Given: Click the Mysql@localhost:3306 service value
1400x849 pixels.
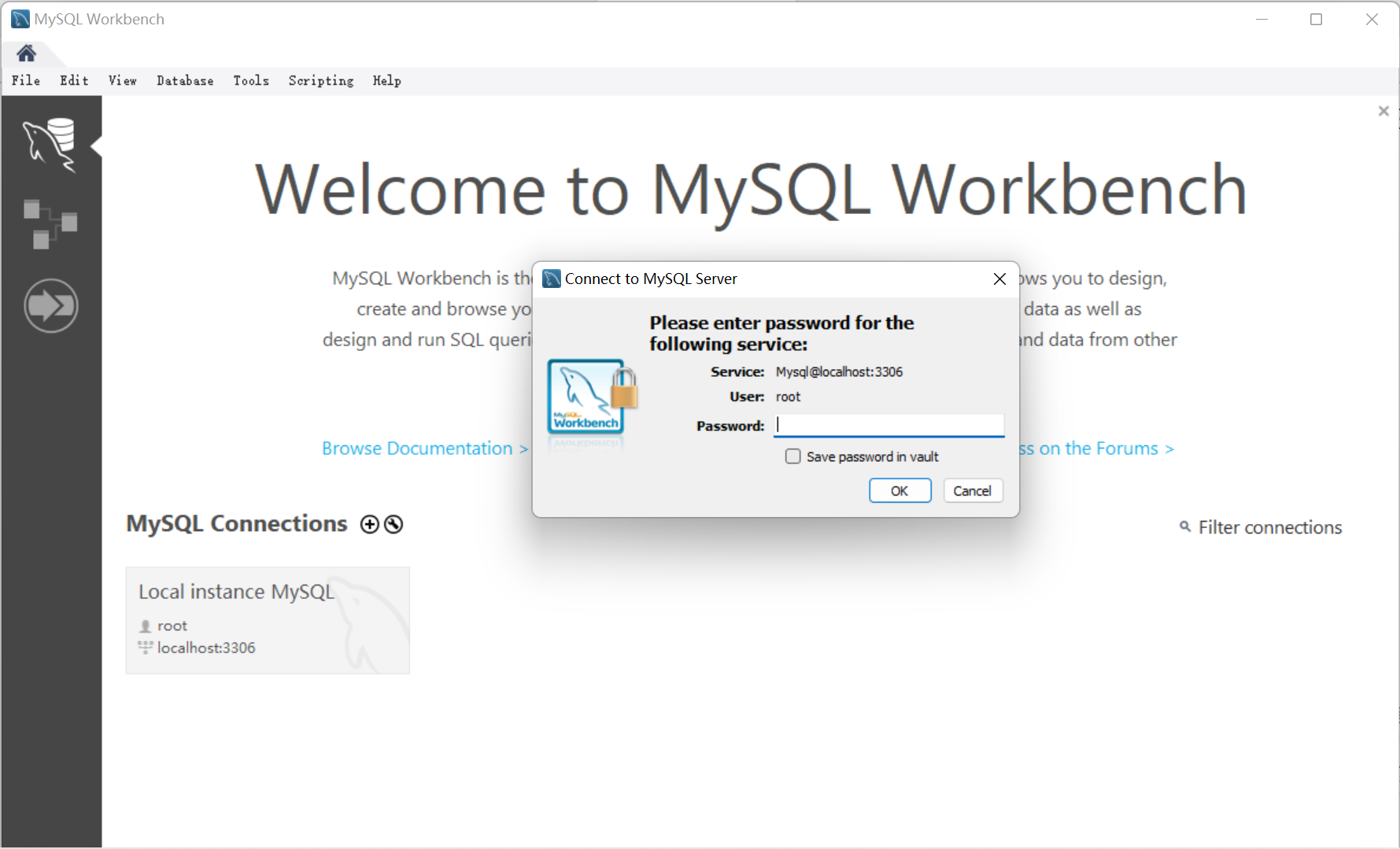Looking at the screenshot, I should click(839, 372).
